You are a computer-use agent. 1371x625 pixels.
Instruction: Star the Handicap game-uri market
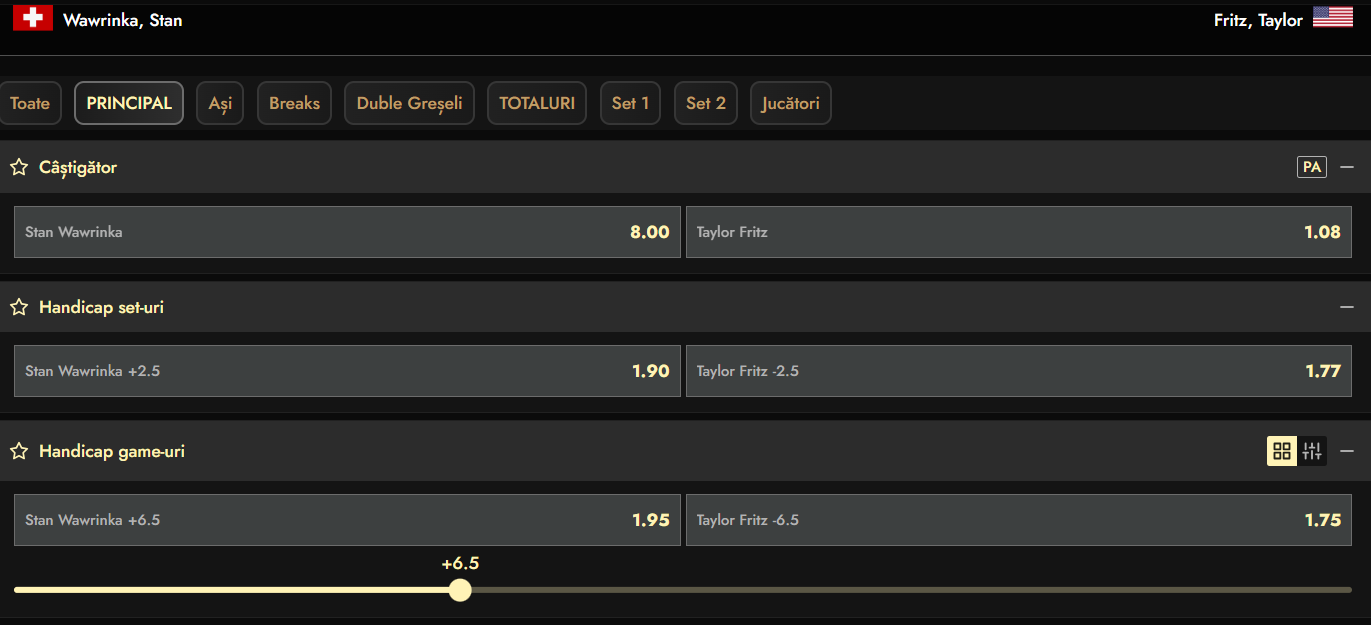[18, 452]
